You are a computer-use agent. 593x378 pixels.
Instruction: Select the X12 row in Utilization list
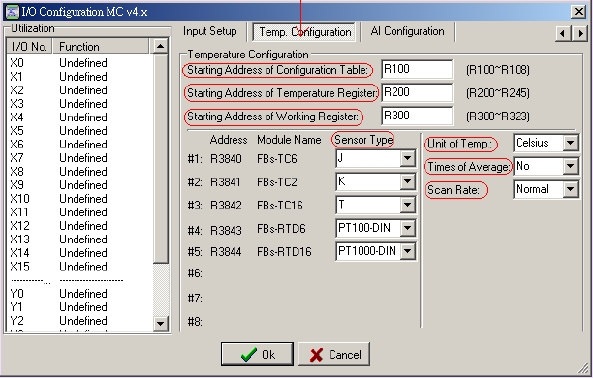pyautogui.click(x=79, y=226)
